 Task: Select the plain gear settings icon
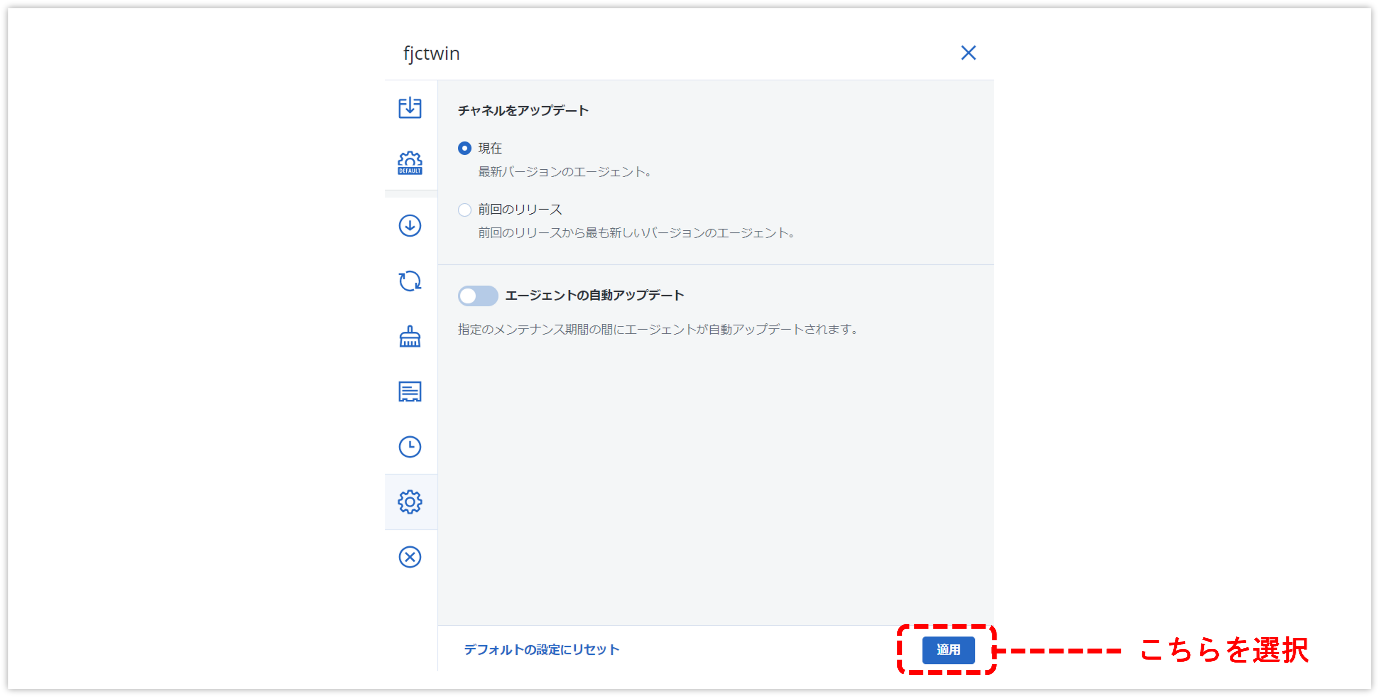410,502
